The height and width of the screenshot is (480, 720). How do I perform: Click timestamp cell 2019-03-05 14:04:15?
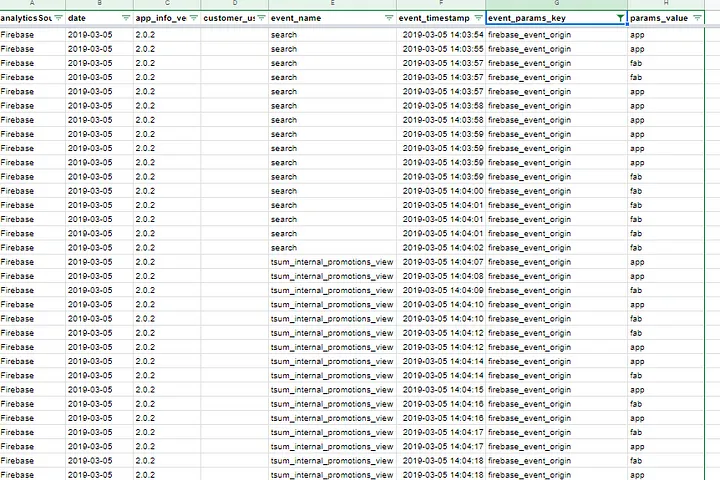[443, 390]
